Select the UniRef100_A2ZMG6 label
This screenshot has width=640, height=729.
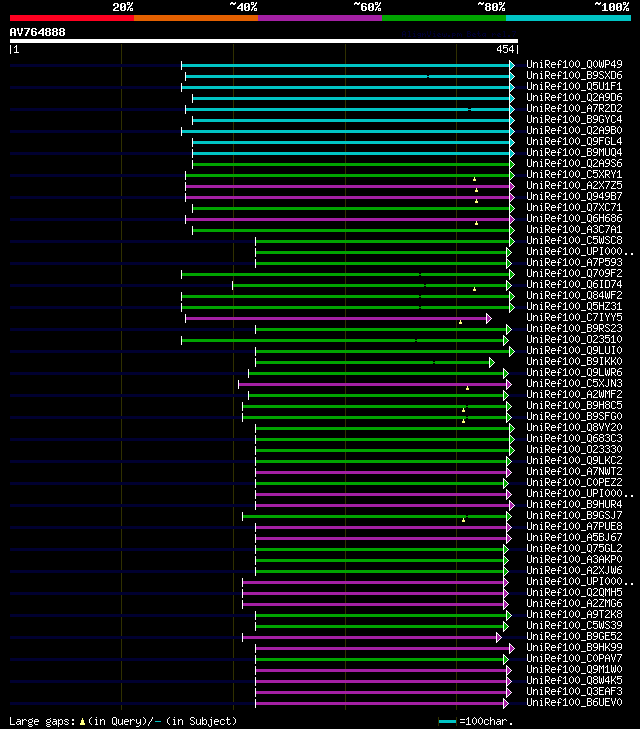point(574,603)
